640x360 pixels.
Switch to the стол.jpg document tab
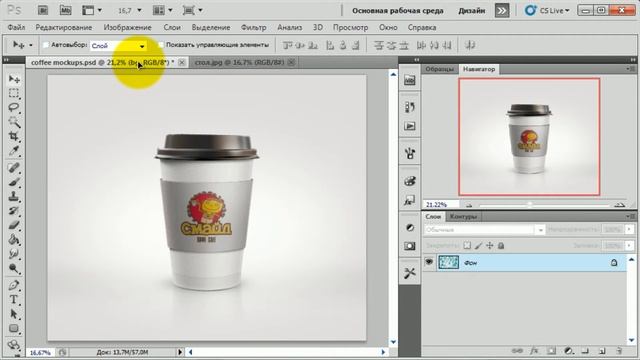tap(239, 62)
